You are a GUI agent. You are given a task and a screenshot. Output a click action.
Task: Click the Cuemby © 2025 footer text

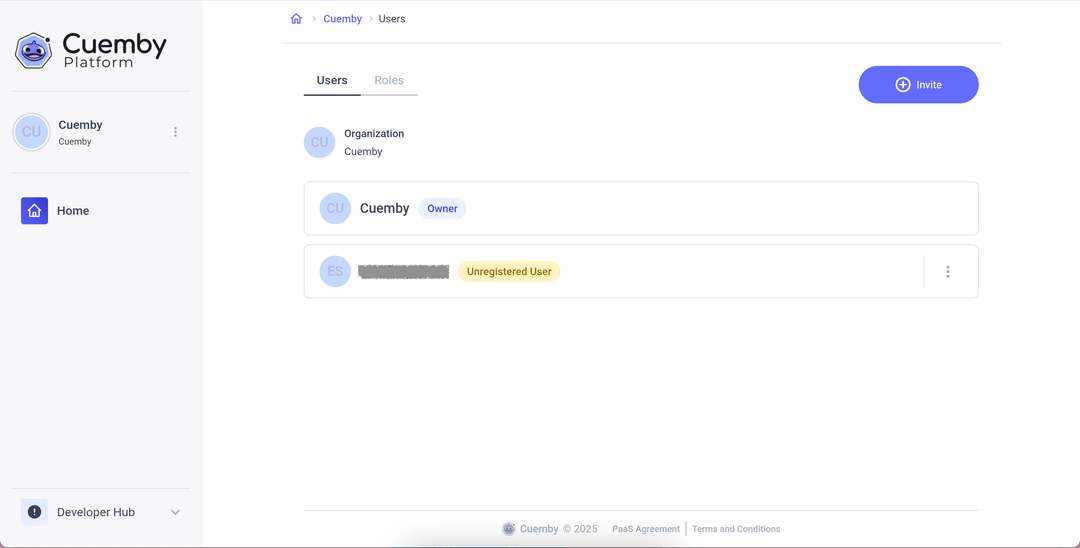click(559, 529)
